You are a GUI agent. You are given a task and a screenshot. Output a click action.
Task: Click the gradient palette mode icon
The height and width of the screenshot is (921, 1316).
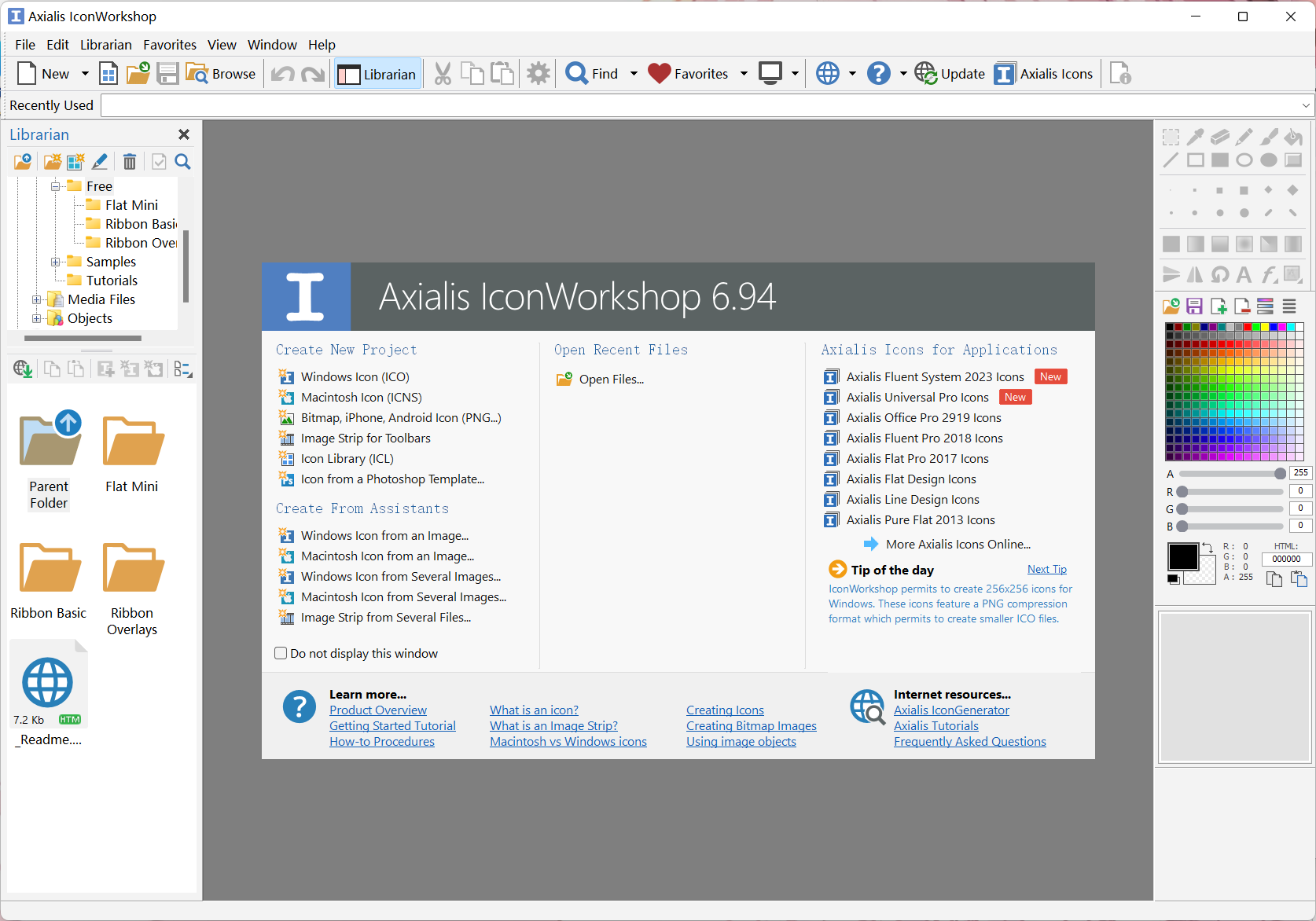pyautogui.click(x=1266, y=306)
